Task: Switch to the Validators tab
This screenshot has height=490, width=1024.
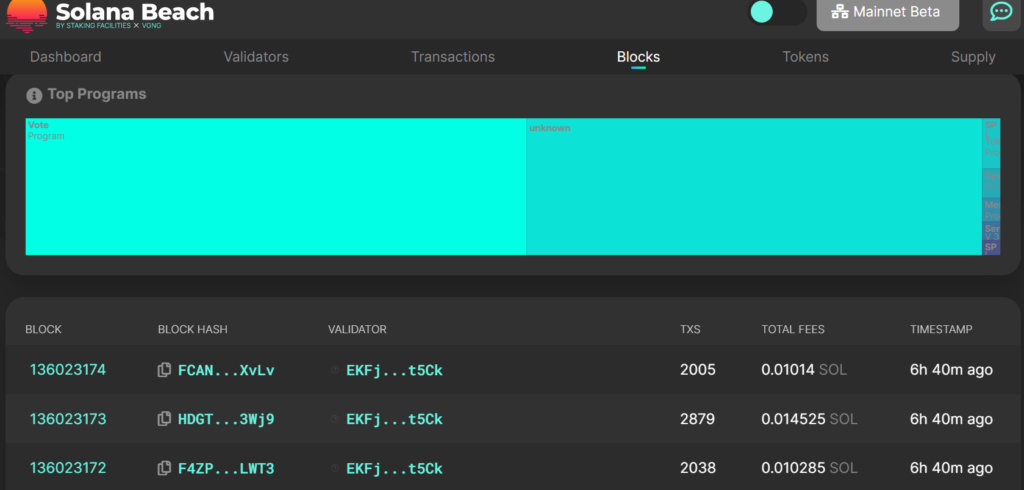Action: click(256, 57)
